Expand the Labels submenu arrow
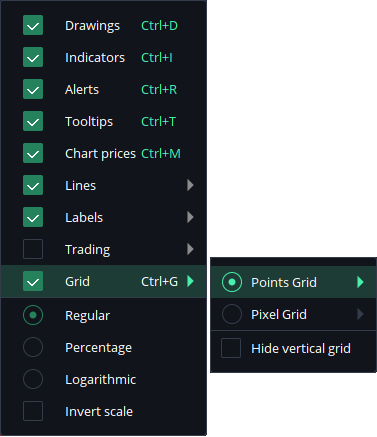Viewport: 377px width, 437px height. point(190,217)
